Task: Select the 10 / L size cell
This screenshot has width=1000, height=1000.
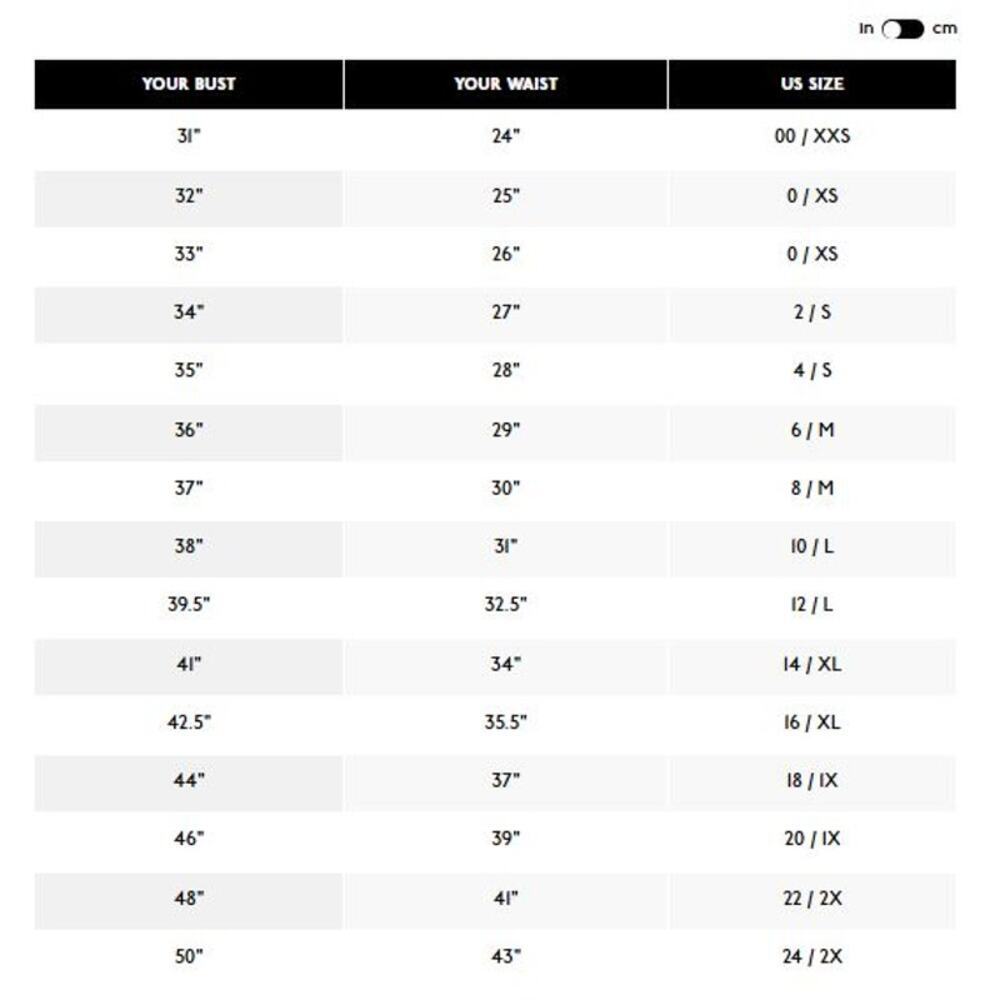Action: click(812, 547)
